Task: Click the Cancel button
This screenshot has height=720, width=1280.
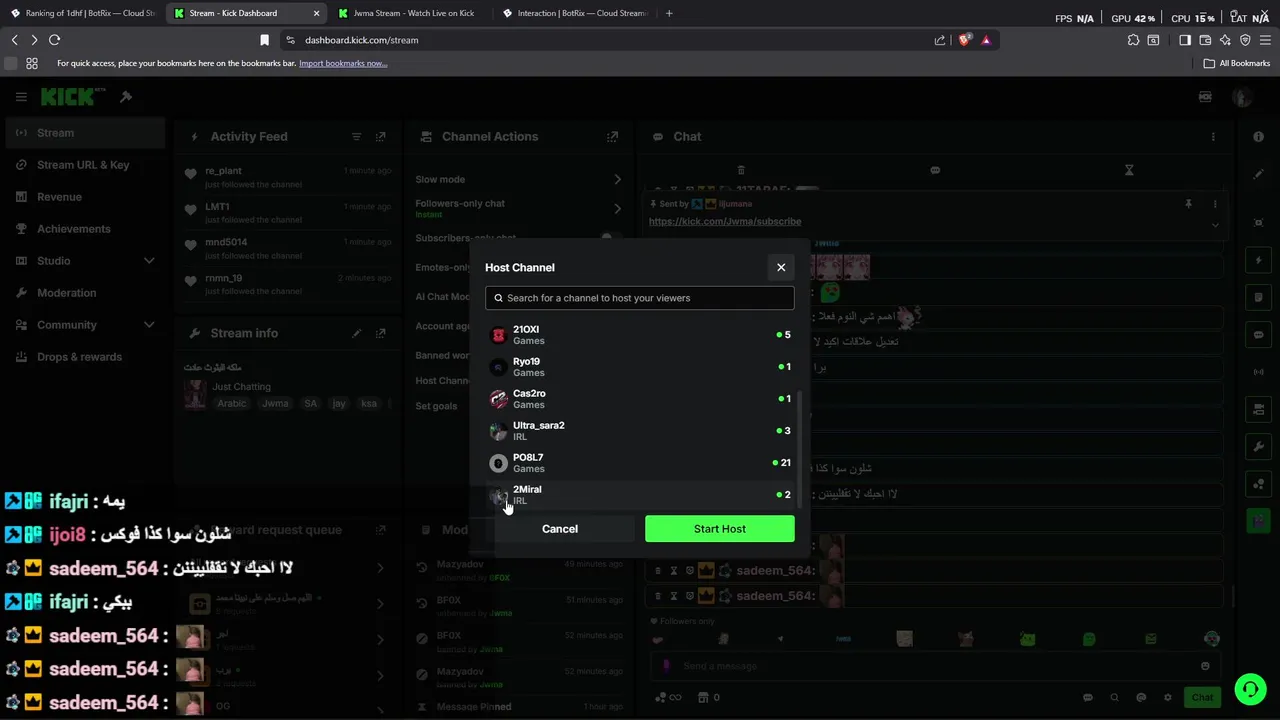Action: point(560,529)
